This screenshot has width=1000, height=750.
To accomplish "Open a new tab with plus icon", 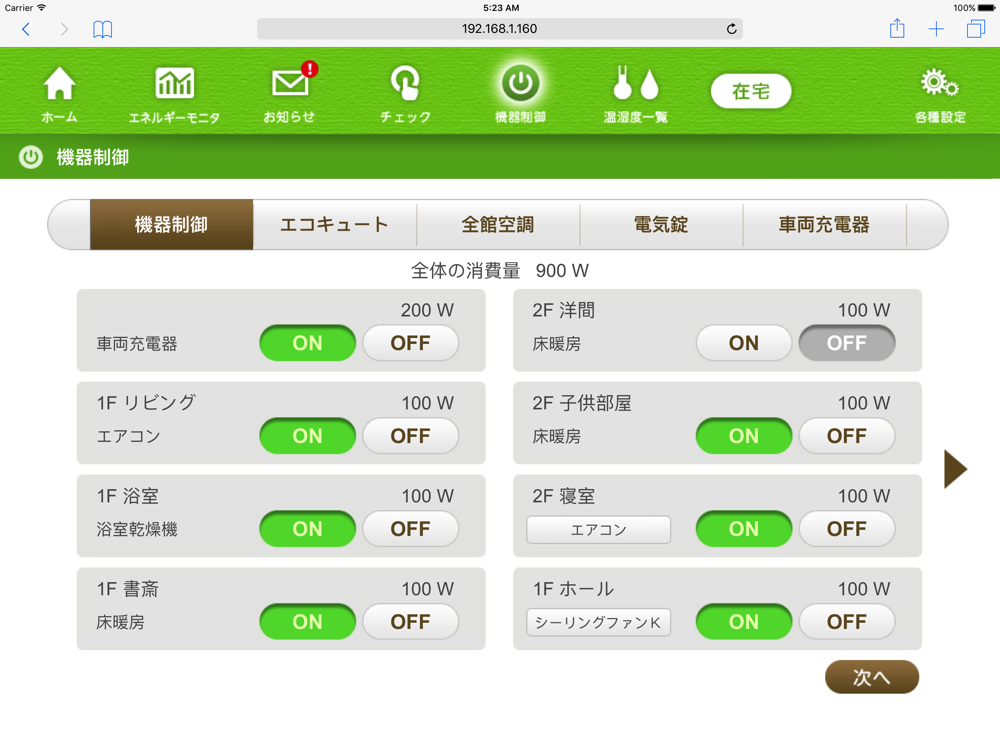I will pos(936,29).
